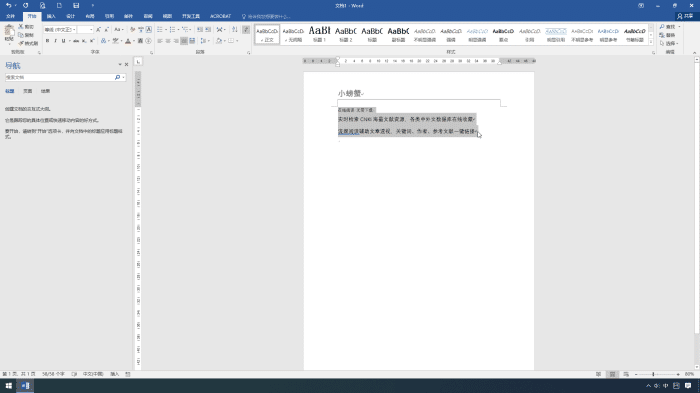Click Decrease indent icon

click(200, 29)
